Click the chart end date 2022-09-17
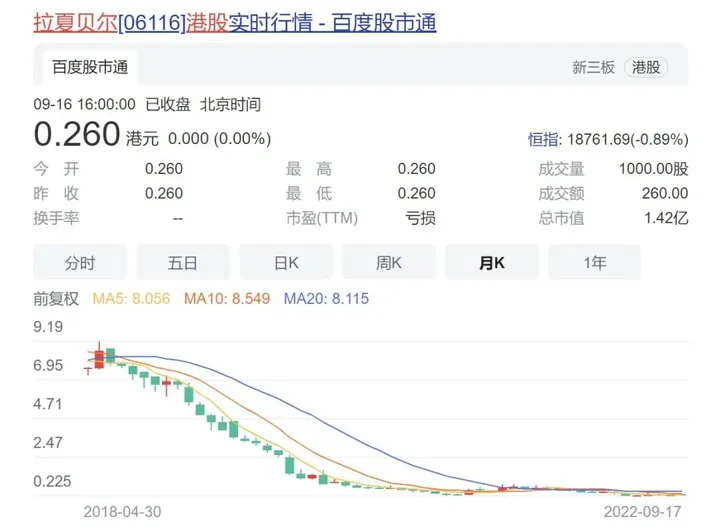This screenshot has width=720, height=527. click(643, 512)
